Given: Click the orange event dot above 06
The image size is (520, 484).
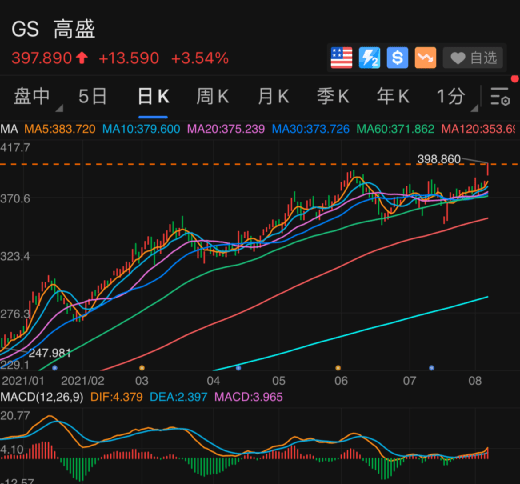Looking at the screenshot, I should pos(338,368).
